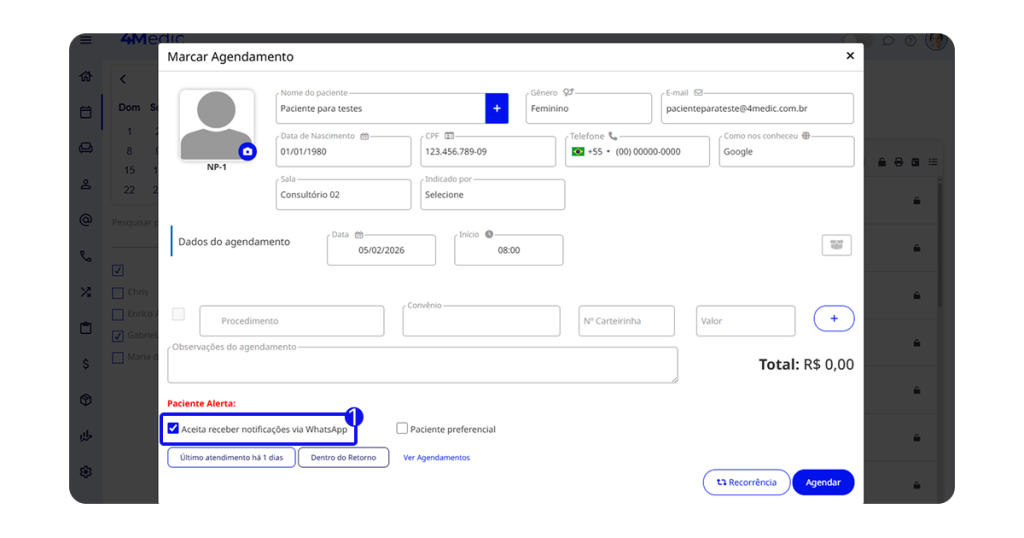Click the icon button right of Início
Viewport: 1024px width, 538px height.
pyautogui.click(x=836, y=245)
